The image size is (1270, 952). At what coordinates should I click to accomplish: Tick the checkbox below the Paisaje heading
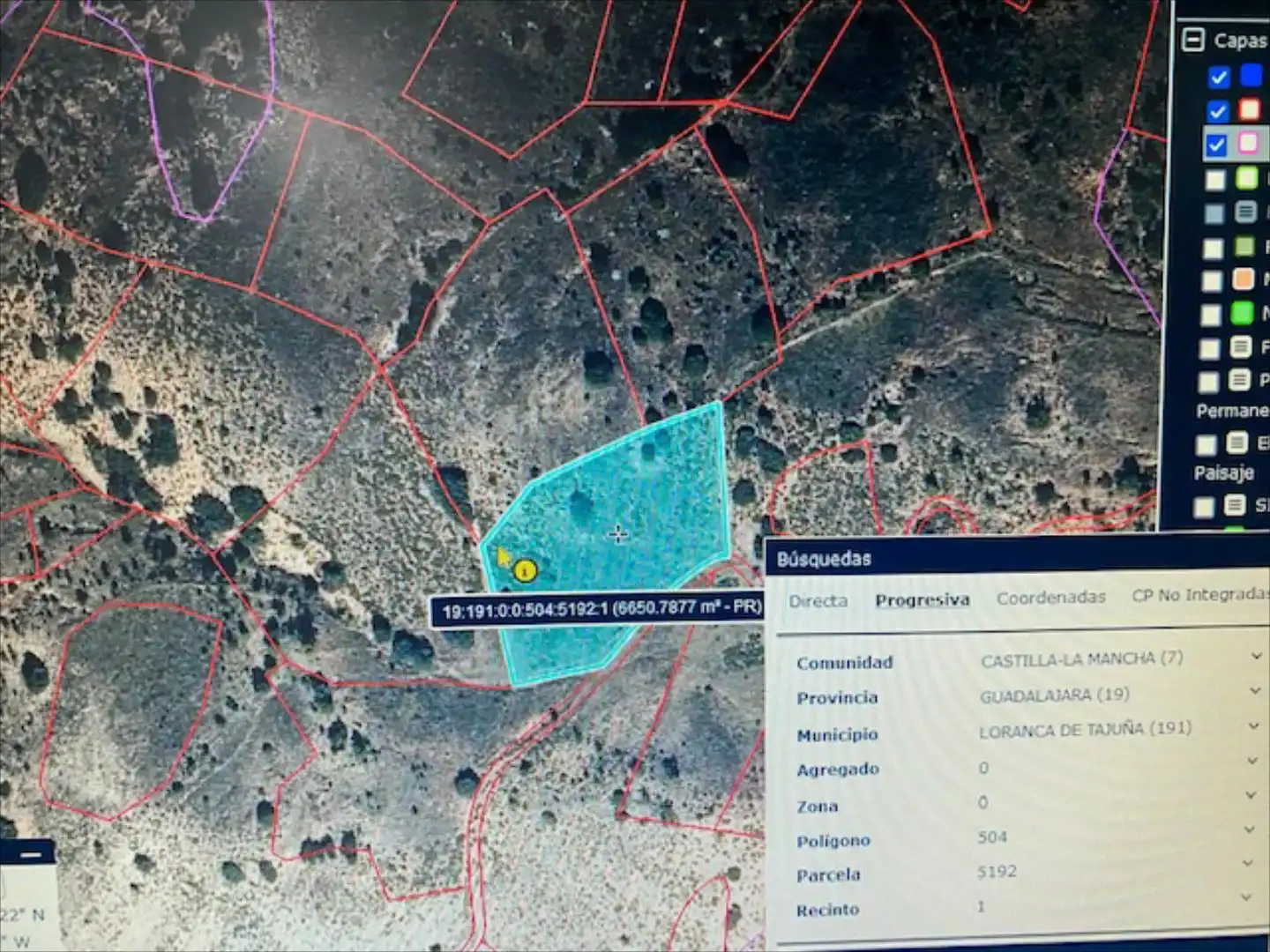pyautogui.click(x=1204, y=507)
